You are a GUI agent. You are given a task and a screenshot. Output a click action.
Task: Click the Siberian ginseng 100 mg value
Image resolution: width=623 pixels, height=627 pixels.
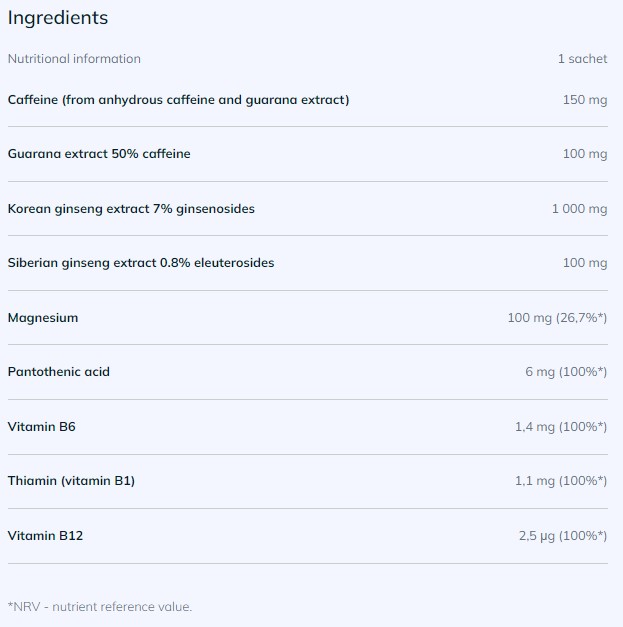(585, 263)
